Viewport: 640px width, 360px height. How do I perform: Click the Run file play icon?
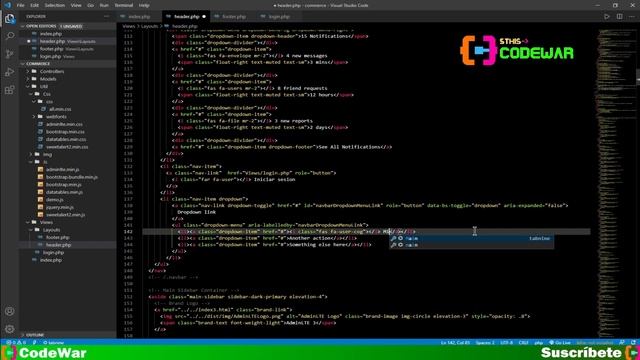click(x=607, y=17)
